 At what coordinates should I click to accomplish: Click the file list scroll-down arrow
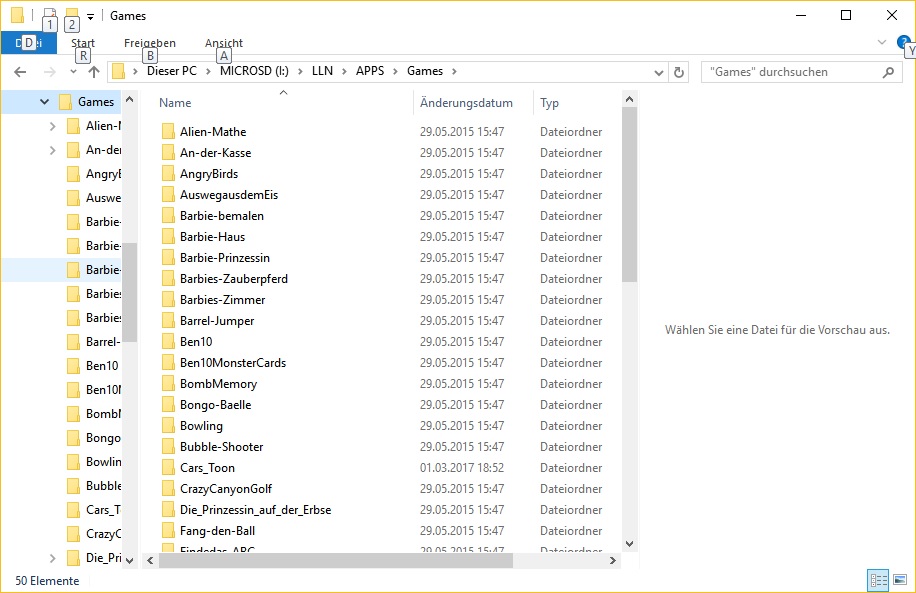pyautogui.click(x=629, y=543)
